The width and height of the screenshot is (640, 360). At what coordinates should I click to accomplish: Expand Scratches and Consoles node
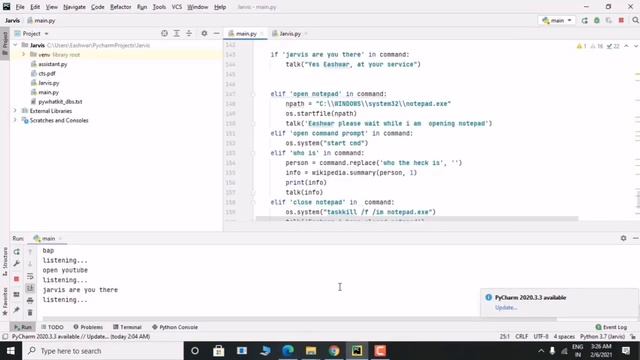[16, 120]
